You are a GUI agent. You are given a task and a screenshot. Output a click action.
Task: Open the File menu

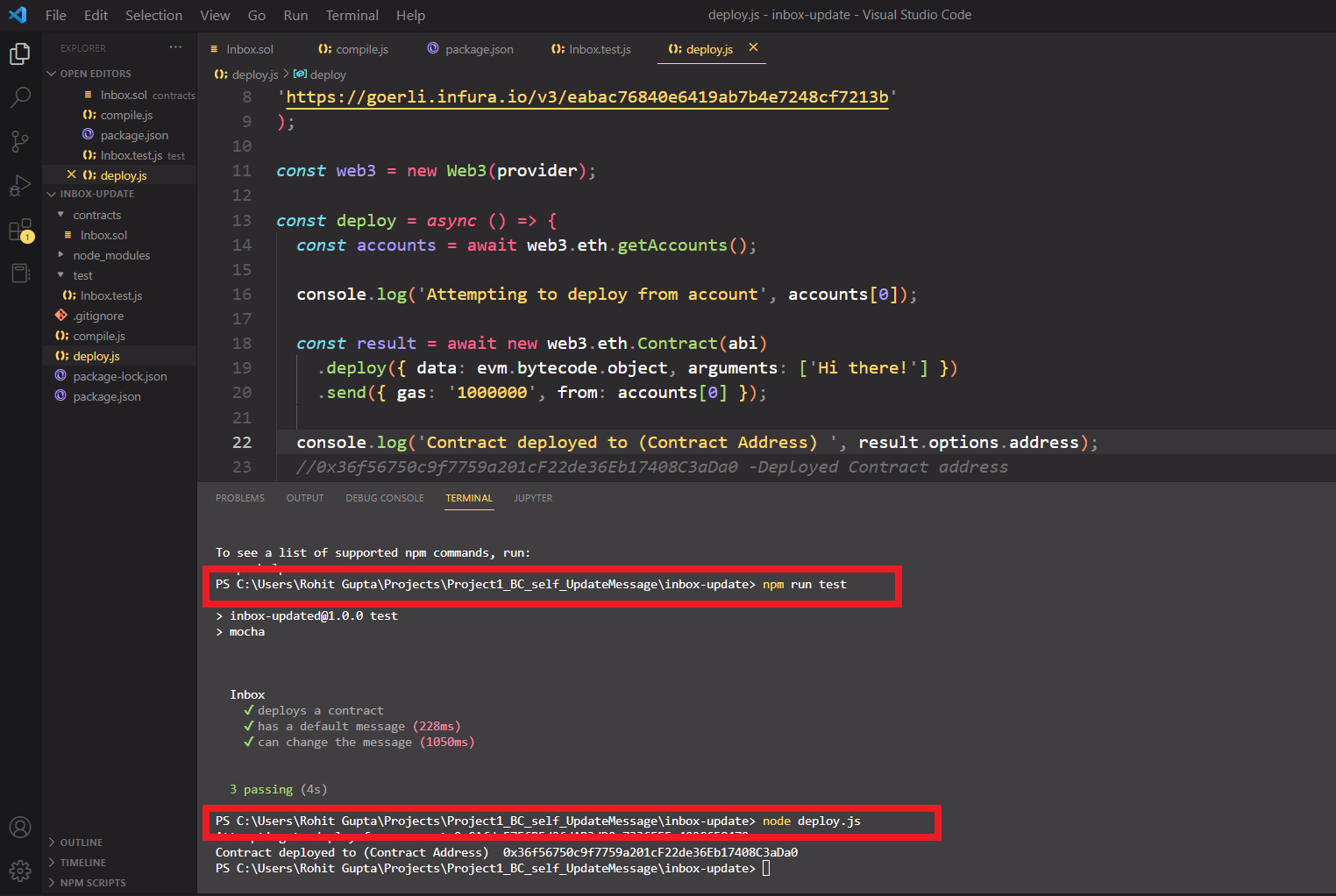(55, 15)
